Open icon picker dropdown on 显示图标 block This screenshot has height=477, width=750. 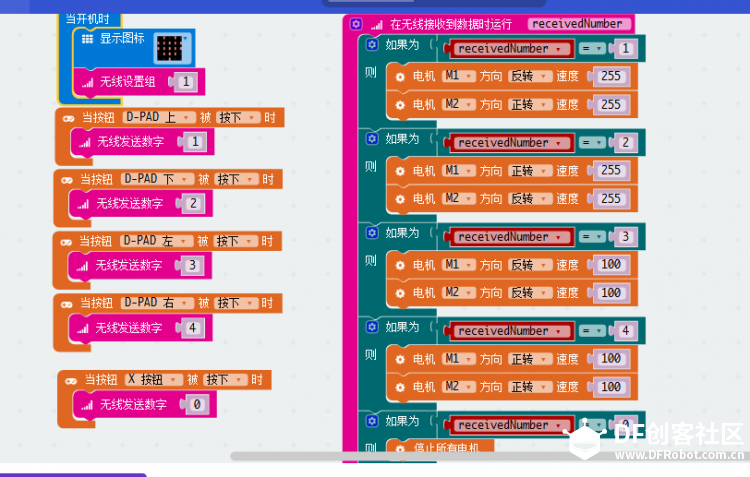coord(173,48)
